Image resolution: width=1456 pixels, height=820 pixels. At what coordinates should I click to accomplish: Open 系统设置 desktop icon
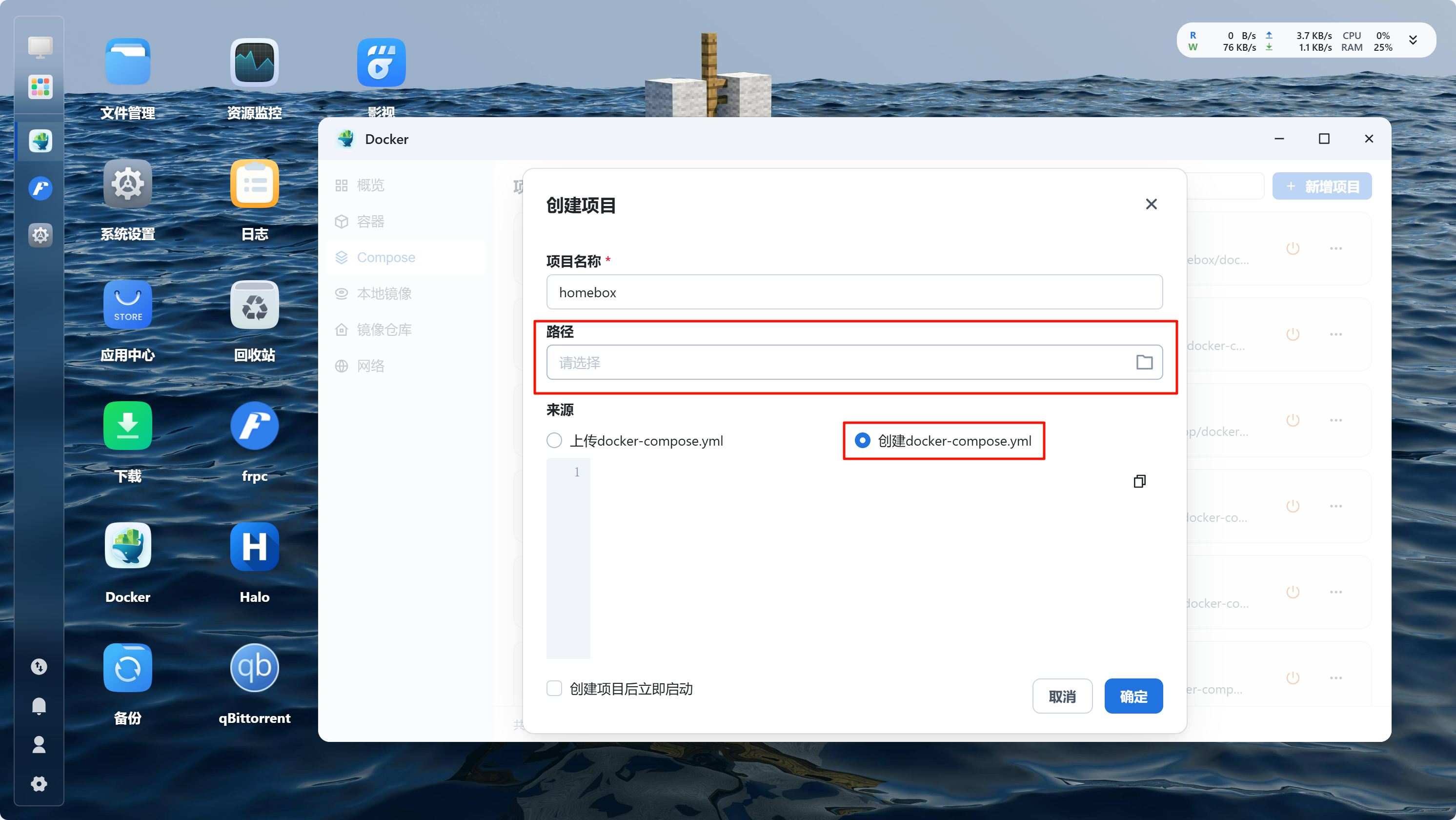128,183
